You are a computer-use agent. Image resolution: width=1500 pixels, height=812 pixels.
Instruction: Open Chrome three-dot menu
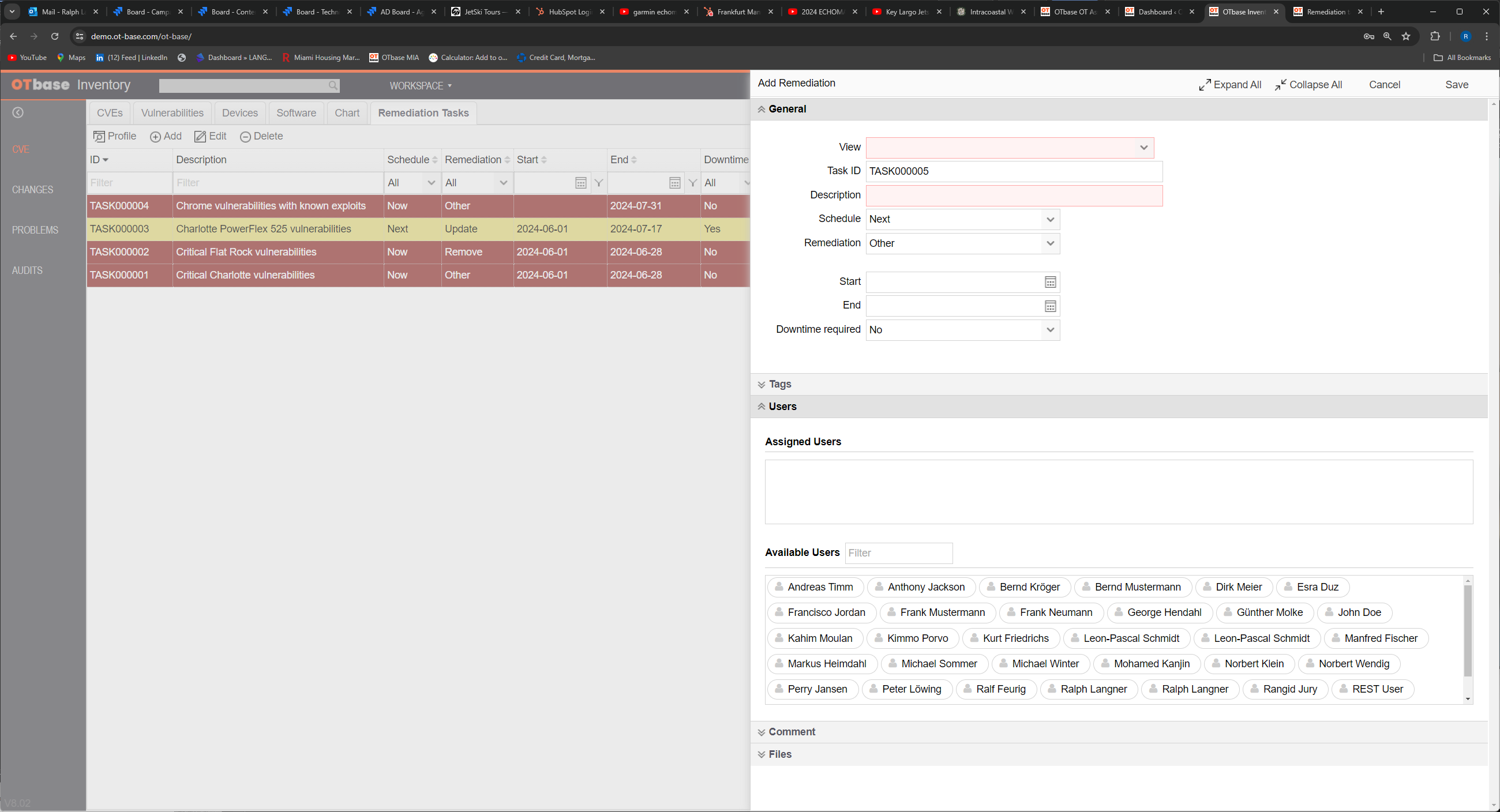point(1487,36)
